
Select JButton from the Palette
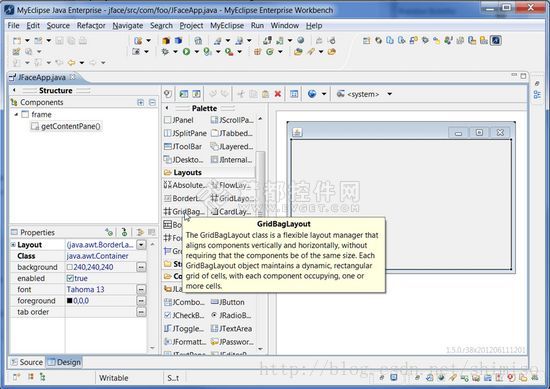[228, 302]
